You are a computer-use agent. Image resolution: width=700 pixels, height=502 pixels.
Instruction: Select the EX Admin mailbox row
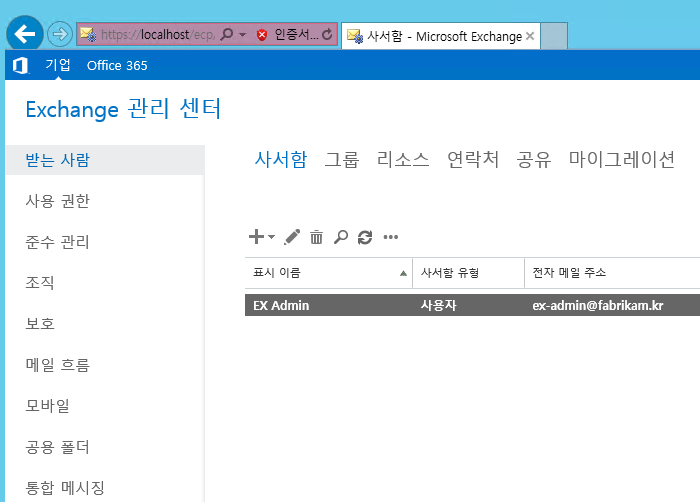472,305
